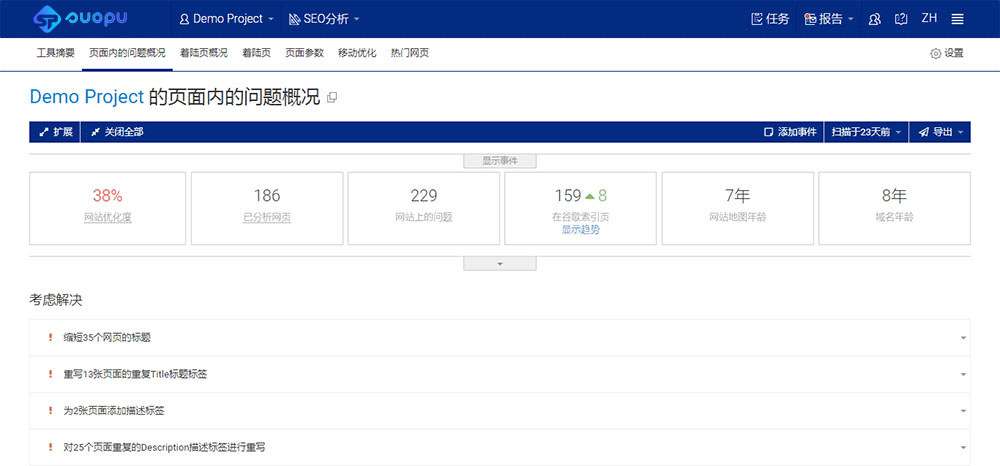Screen dimensions: 1000x466
Task: Expand the Description描述标签 row chevron
Action: tap(963, 448)
